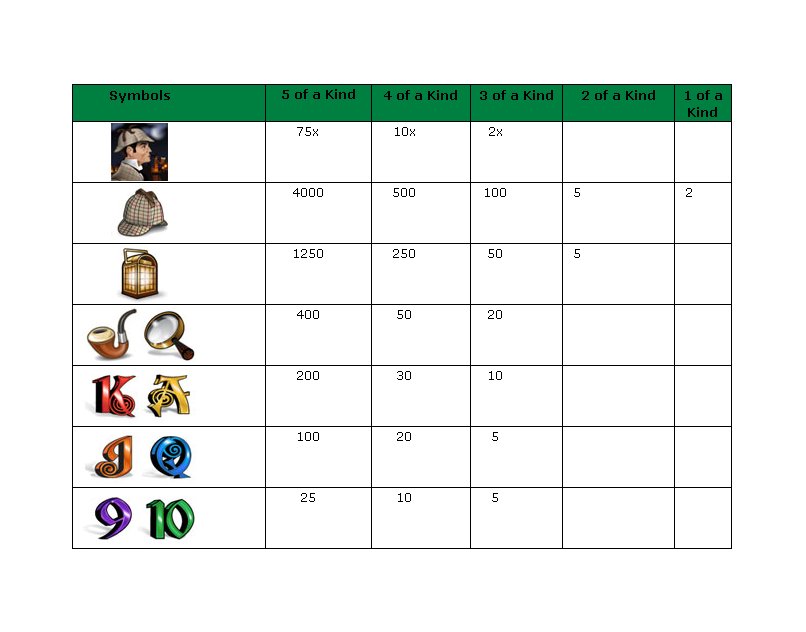Select the 1 of a Kind header
This screenshot has width=806, height=632.
pyautogui.click(x=702, y=103)
